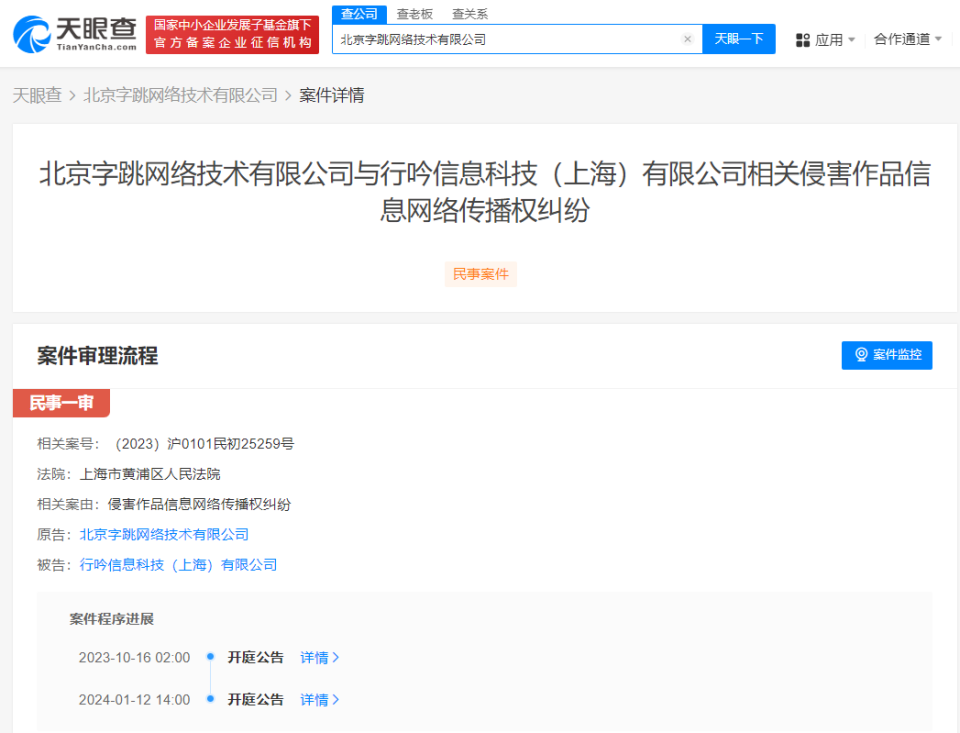Expand the 合作通道 dropdown
The image size is (960, 733).
pos(907,39)
